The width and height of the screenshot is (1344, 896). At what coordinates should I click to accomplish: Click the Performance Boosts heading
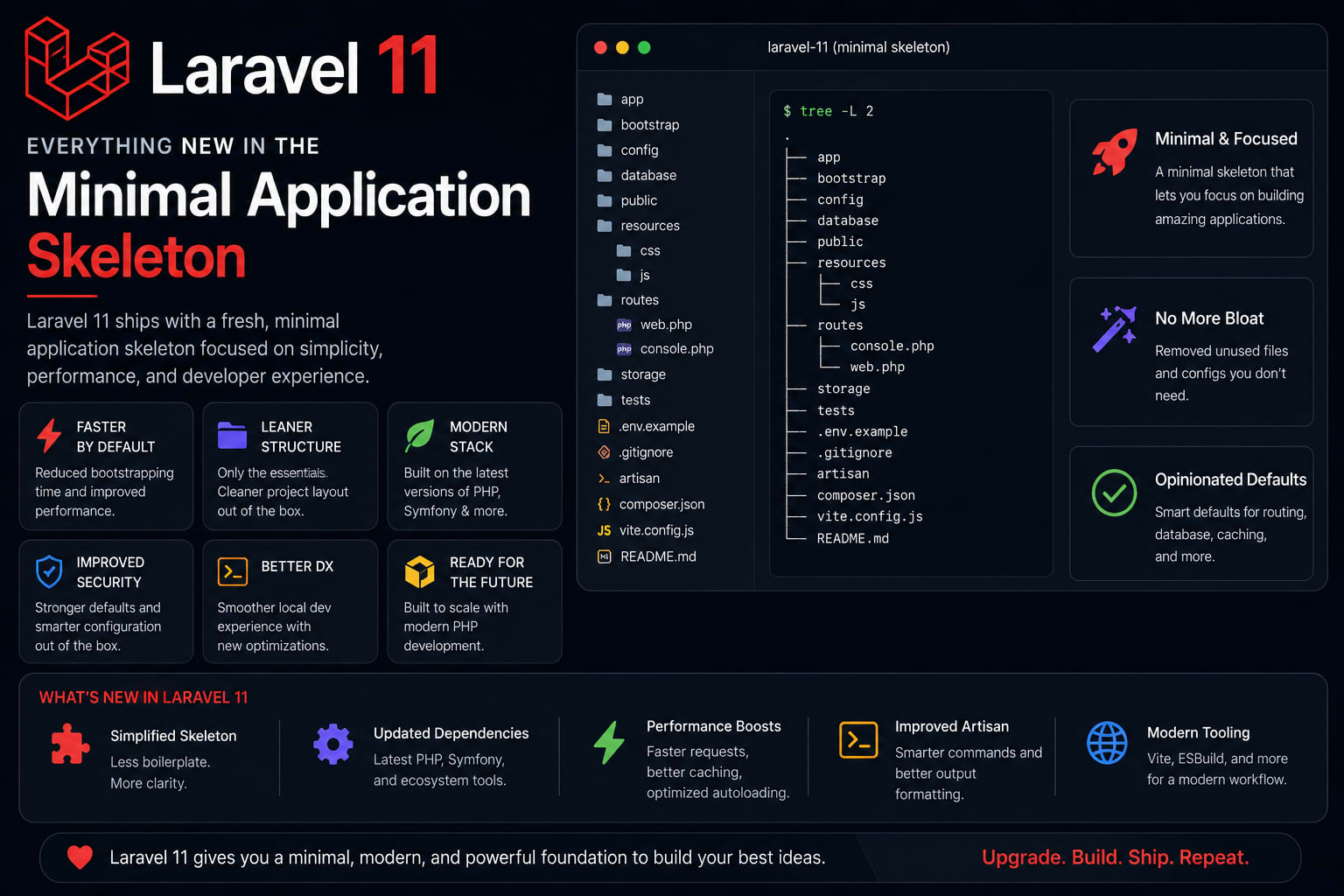[713, 726]
